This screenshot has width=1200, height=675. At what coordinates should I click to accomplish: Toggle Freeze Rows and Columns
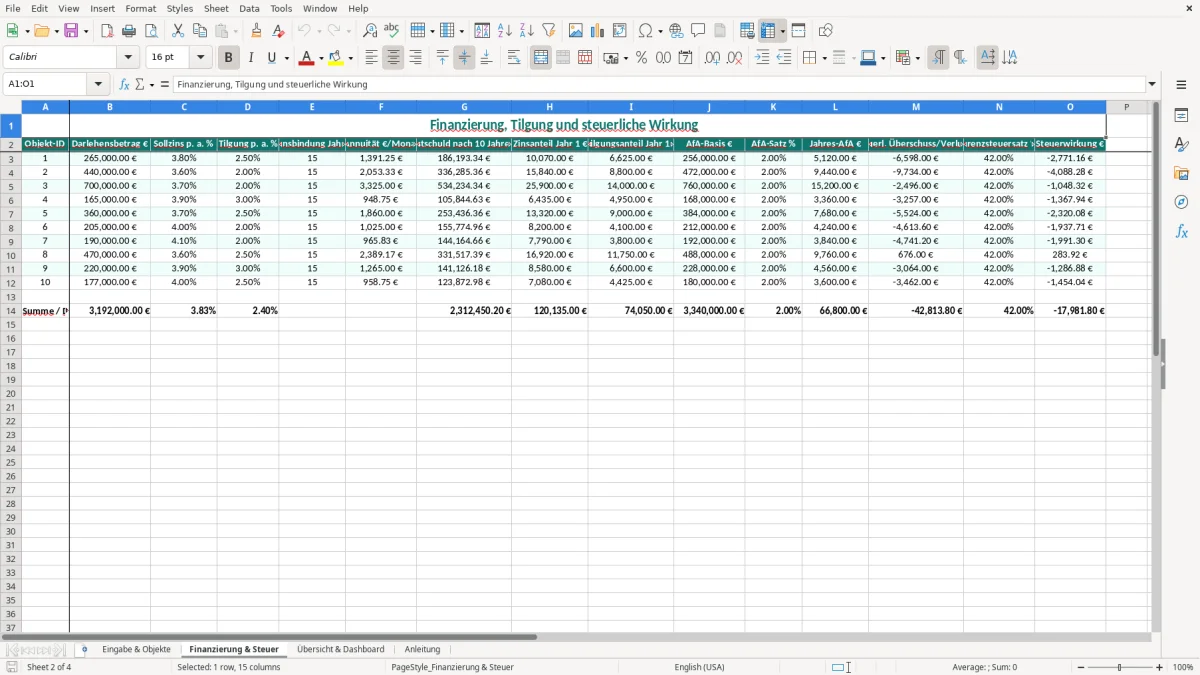(768, 31)
